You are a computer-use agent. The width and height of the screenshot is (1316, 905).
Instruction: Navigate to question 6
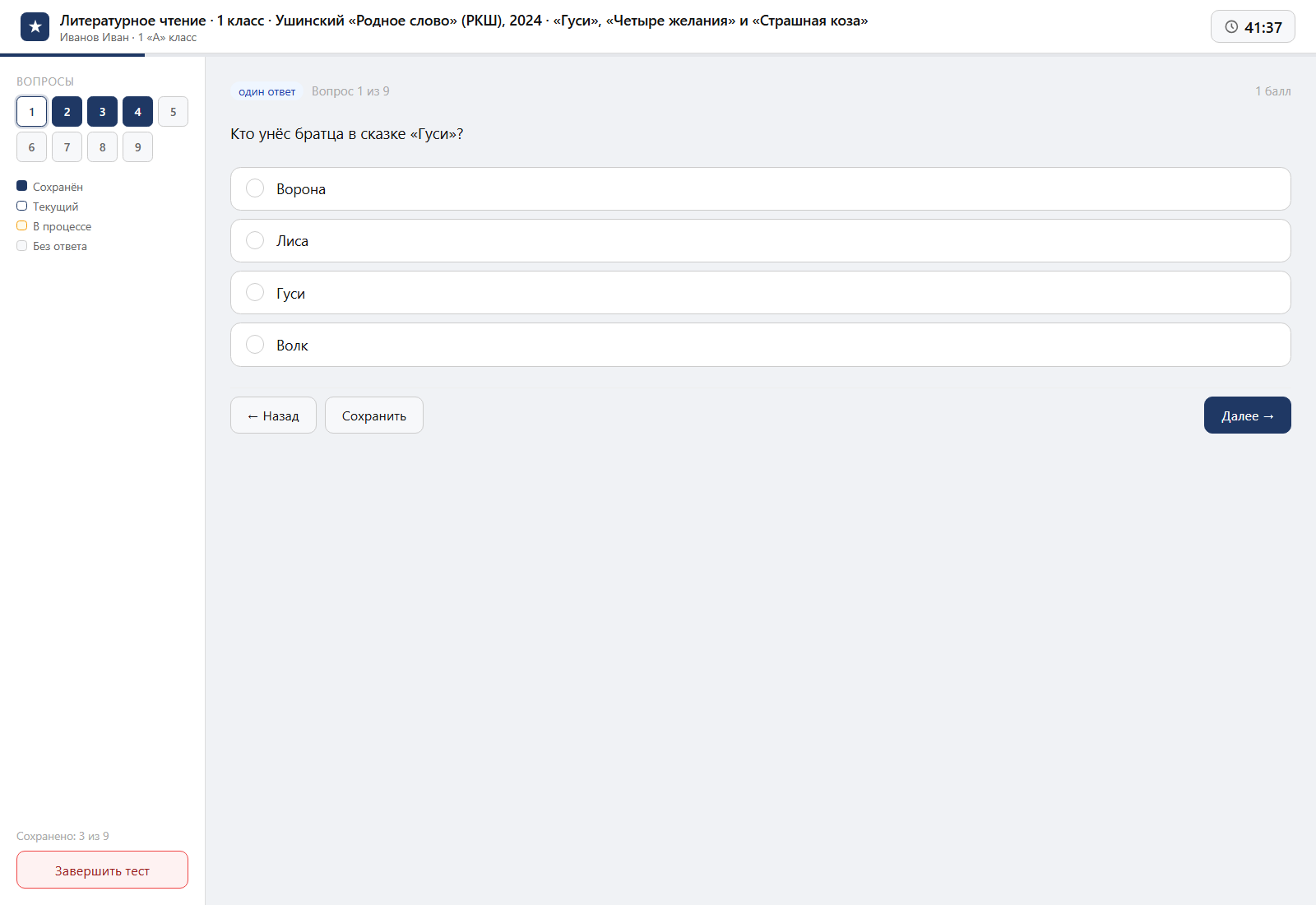point(31,147)
